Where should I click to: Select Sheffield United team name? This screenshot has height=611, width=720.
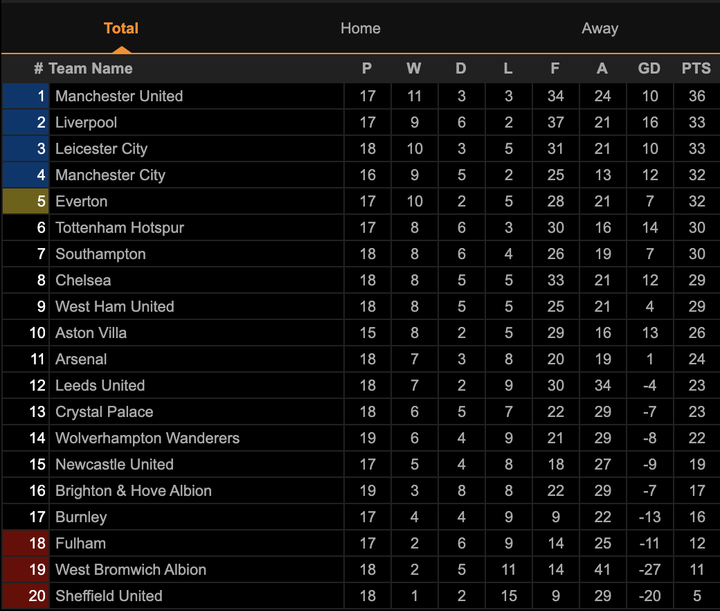[x=108, y=596]
